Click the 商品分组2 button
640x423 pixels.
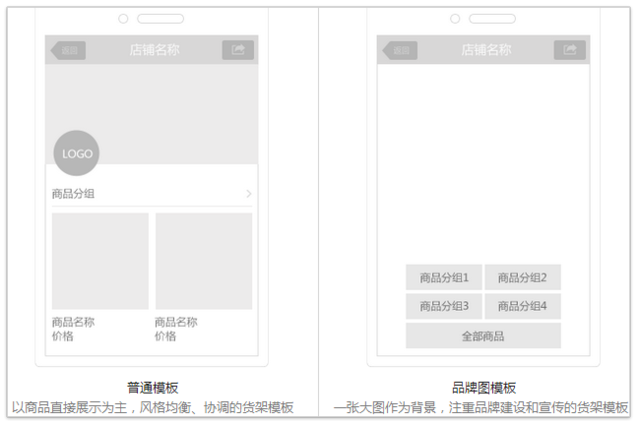pos(522,278)
